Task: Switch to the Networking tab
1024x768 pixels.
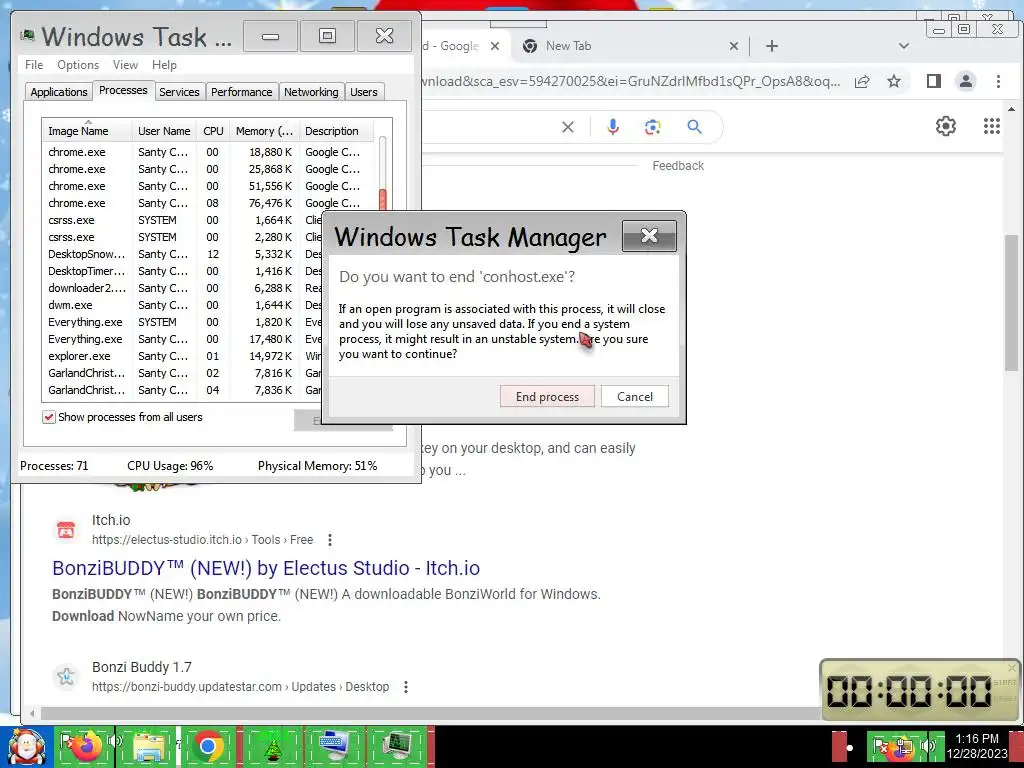Action: pyautogui.click(x=311, y=92)
